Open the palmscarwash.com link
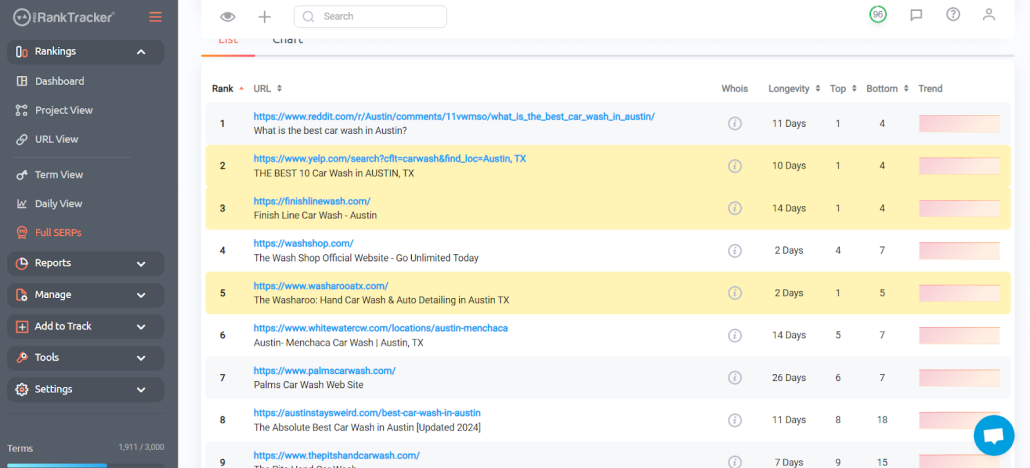Screen dimensions: 1030x468 pyautogui.click(x=325, y=371)
